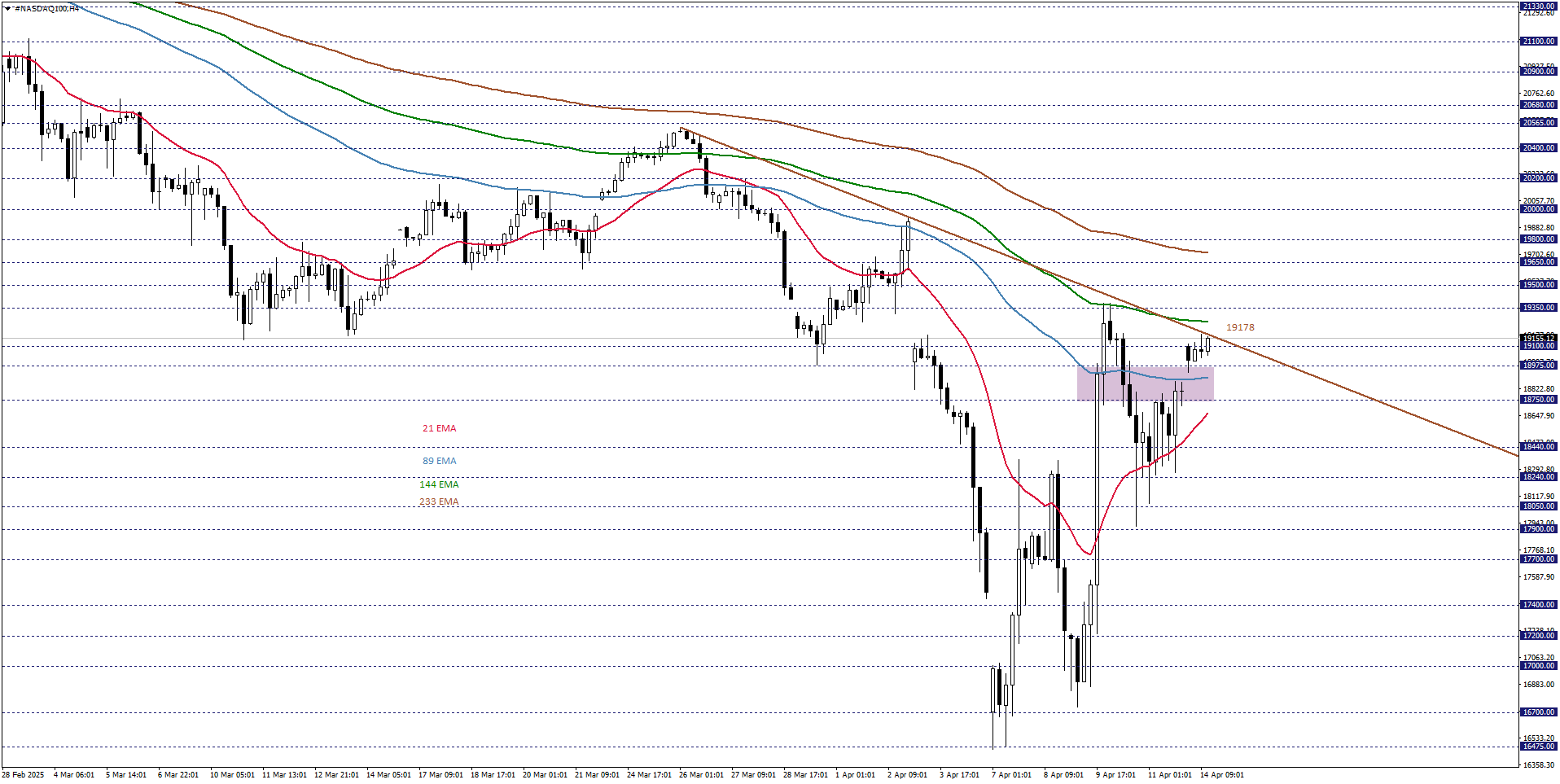
Task: Click the 20057.70 price axis label
Action: [x=1539, y=201]
